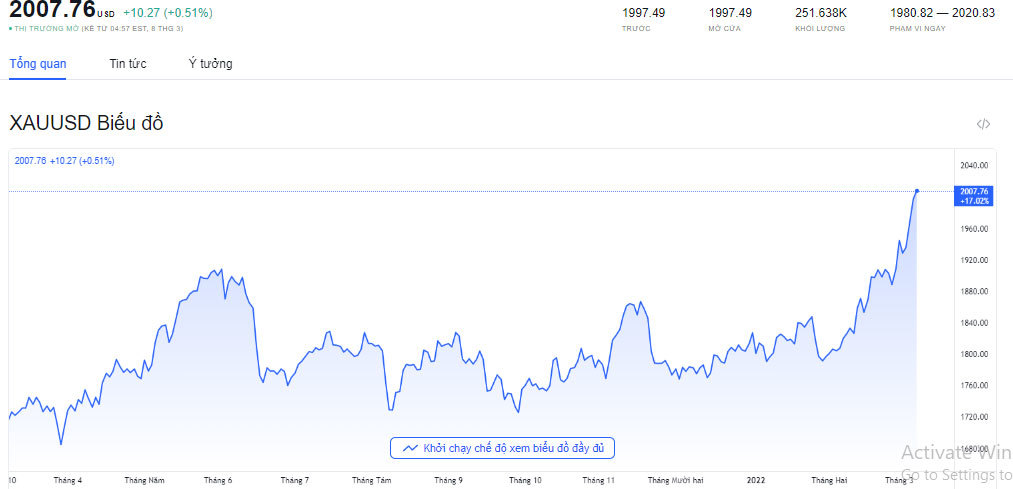Click the large 2007.76 USD price header

(x=52, y=11)
